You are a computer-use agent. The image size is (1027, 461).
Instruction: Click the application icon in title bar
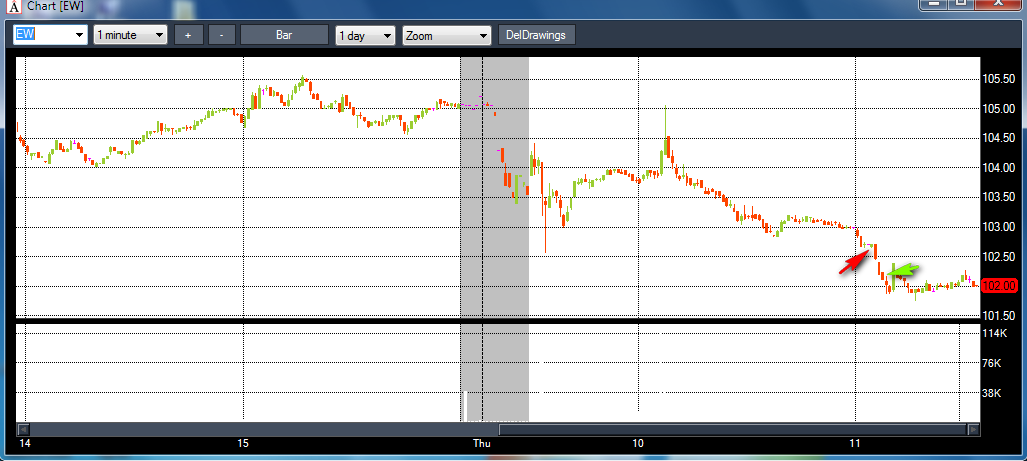point(12,9)
